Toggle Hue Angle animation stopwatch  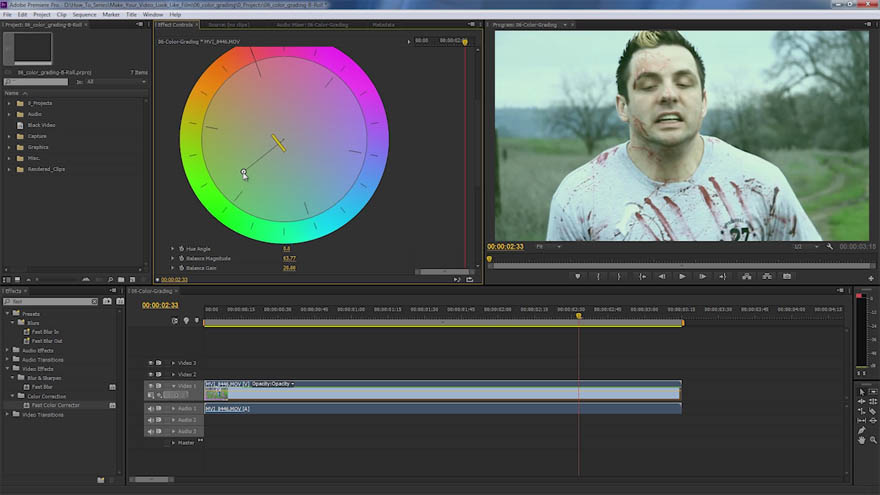181,249
